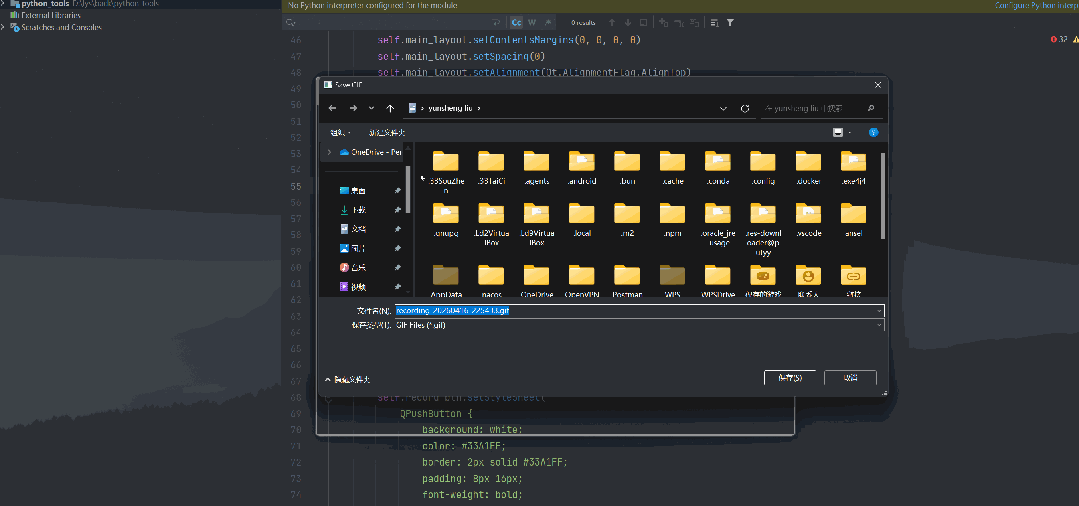The image size is (1079, 506).
Task: Click the help icon in the dialog toolbar
Action: click(873, 132)
